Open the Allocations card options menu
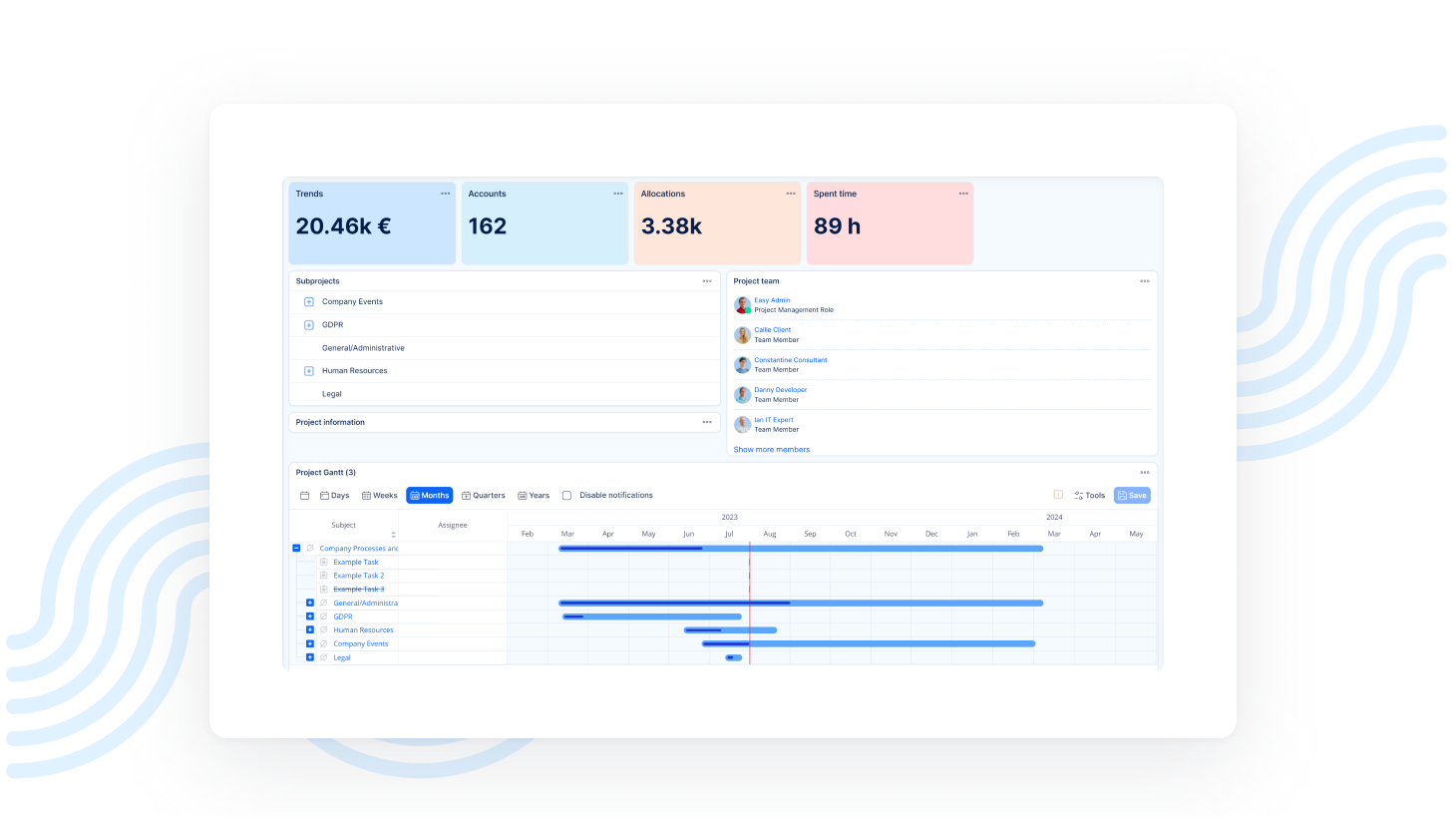Viewport: 1456px width, 817px height. pos(791,194)
